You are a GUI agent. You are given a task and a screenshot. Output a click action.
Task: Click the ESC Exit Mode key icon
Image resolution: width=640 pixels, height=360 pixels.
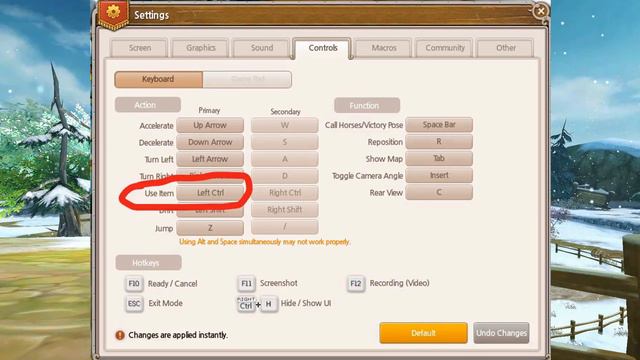pos(134,303)
